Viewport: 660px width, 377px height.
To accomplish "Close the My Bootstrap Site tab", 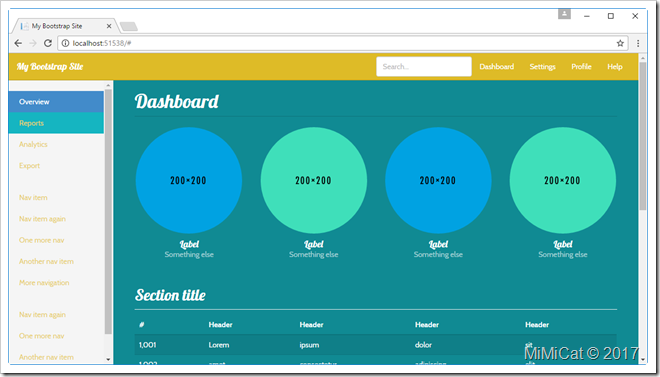I will coord(109,26).
